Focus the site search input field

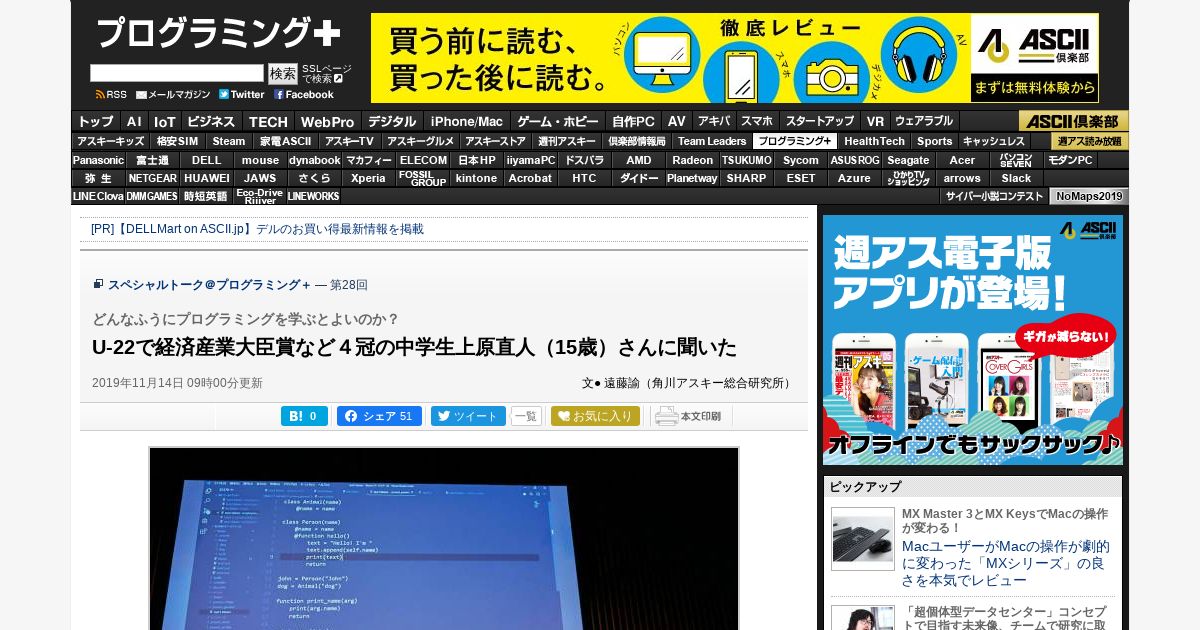pyautogui.click(x=177, y=73)
